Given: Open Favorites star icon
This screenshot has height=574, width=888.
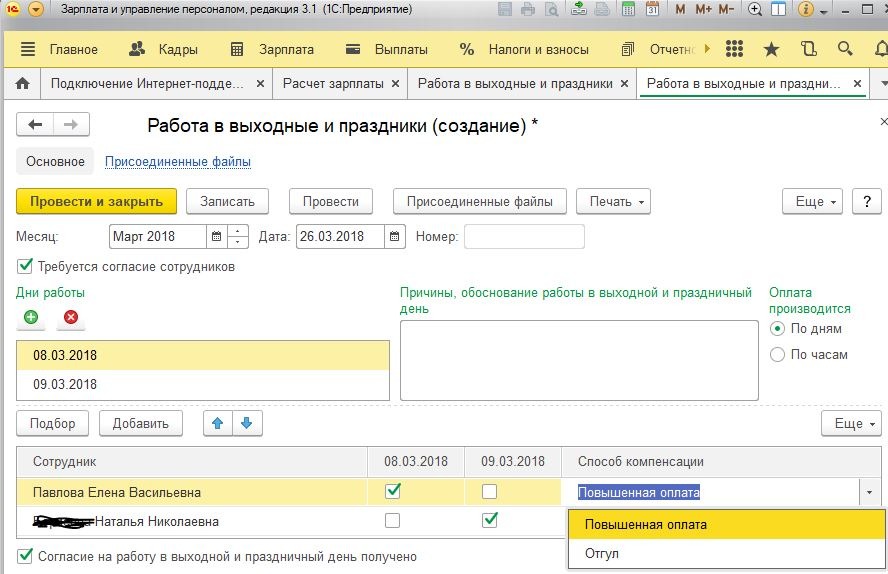Looking at the screenshot, I should pyautogui.click(x=771, y=50).
